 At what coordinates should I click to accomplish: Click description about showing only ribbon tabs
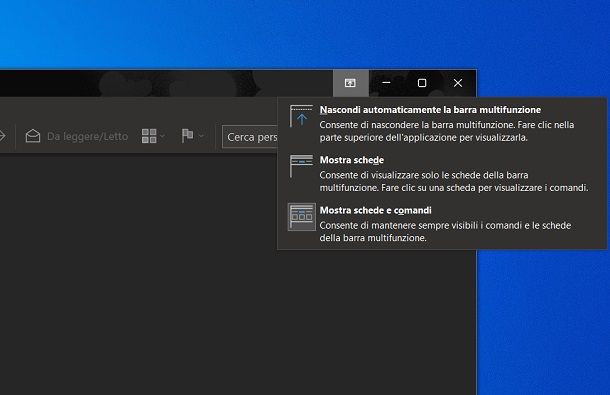click(x=454, y=181)
